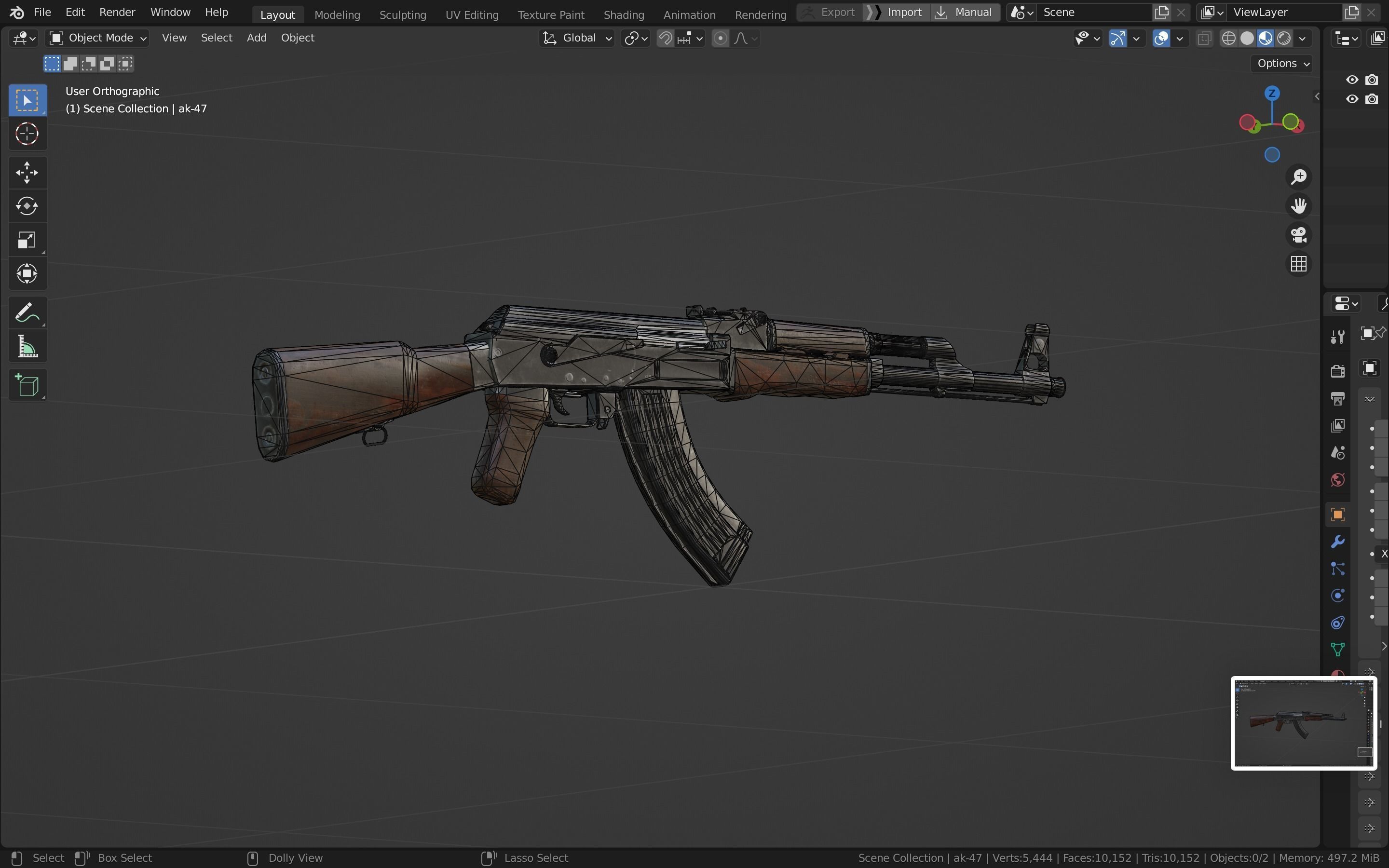
Task: Select the Add Cube tool
Action: pos(27,385)
